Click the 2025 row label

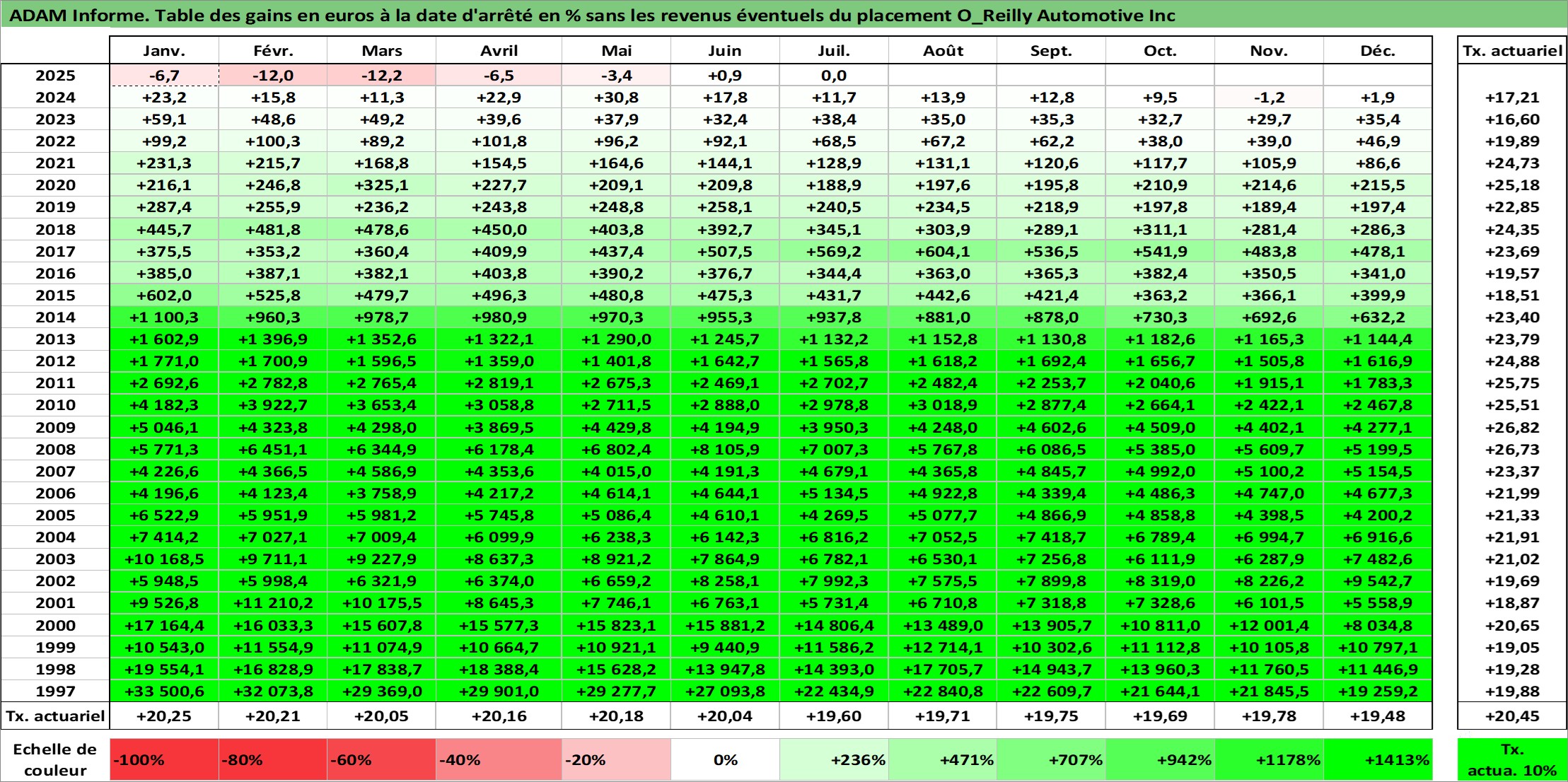[55, 76]
